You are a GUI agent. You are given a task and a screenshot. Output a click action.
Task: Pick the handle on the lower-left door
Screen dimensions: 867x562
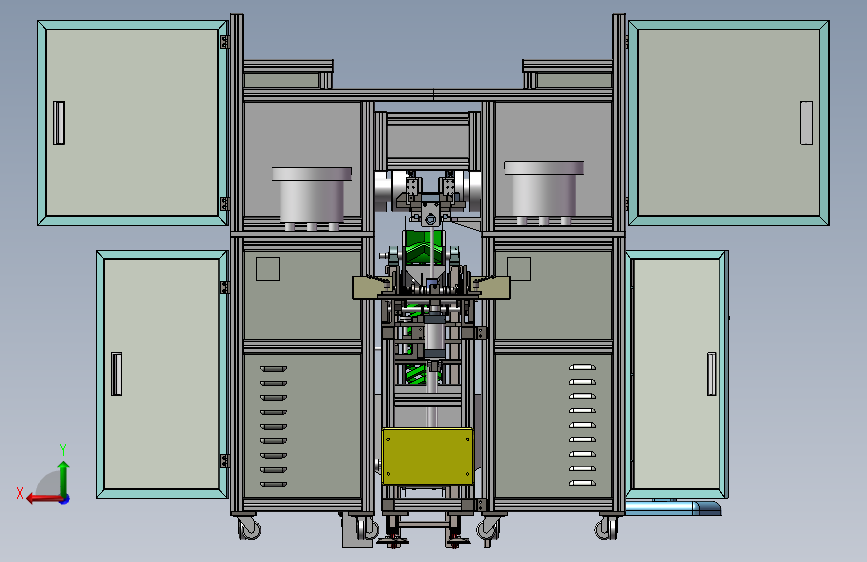pyautogui.click(x=116, y=374)
